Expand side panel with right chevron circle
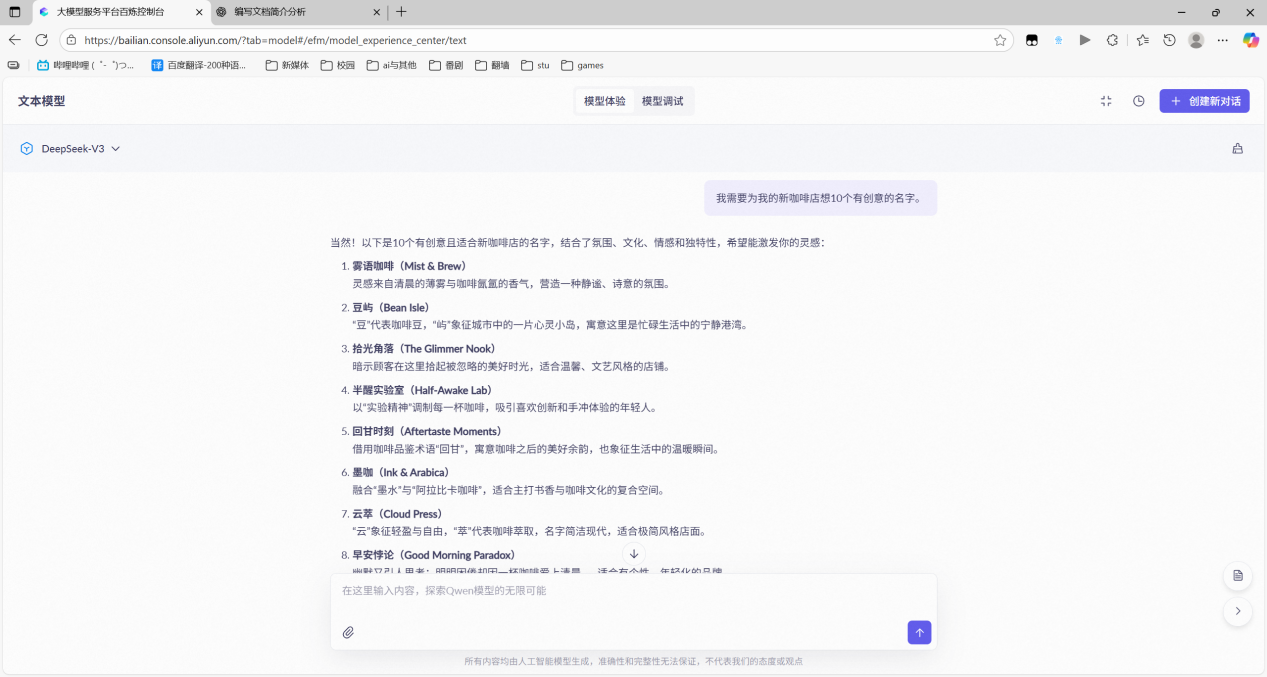The height and width of the screenshot is (677, 1267). pyautogui.click(x=1238, y=611)
